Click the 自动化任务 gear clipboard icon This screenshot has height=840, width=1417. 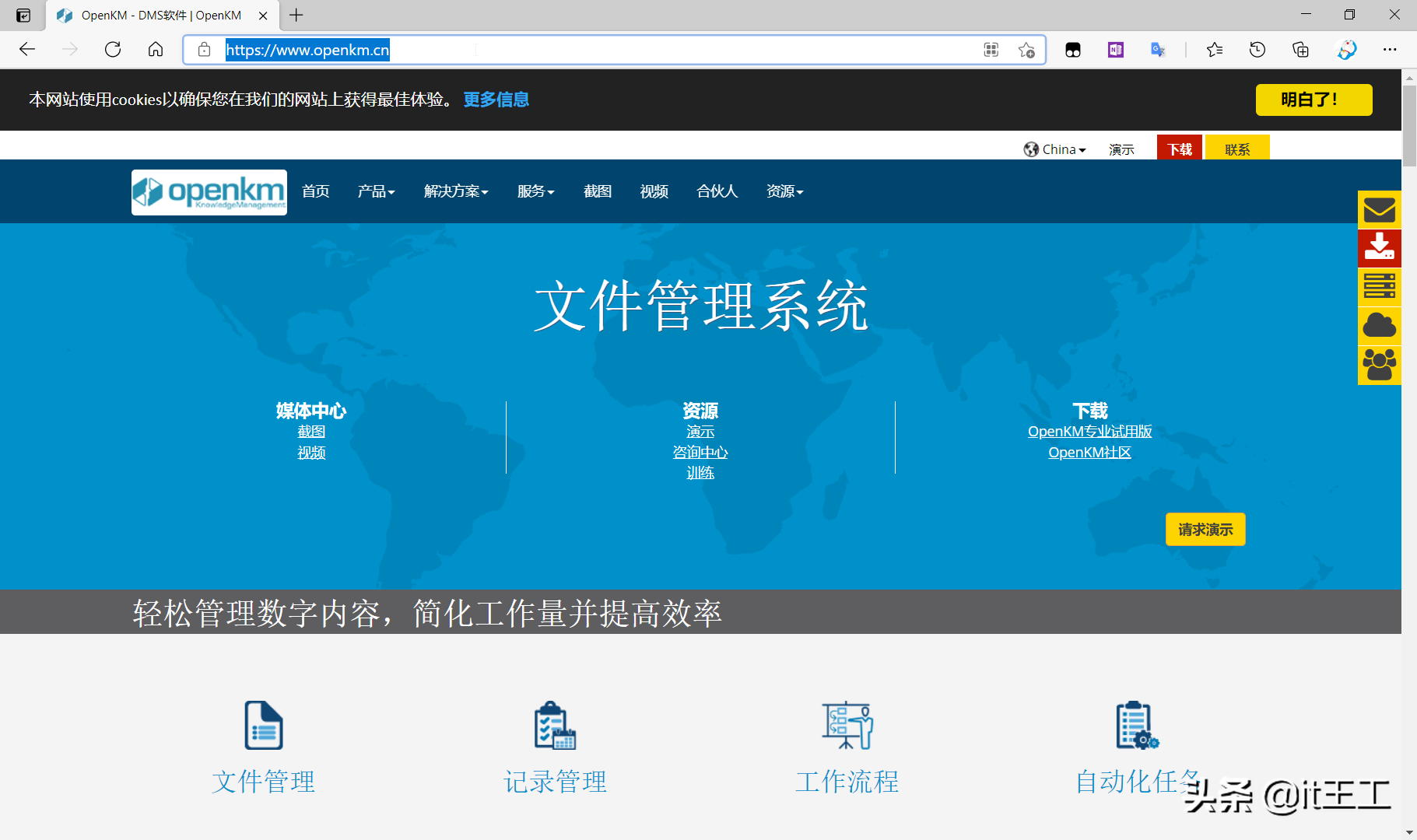(1137, 725)
